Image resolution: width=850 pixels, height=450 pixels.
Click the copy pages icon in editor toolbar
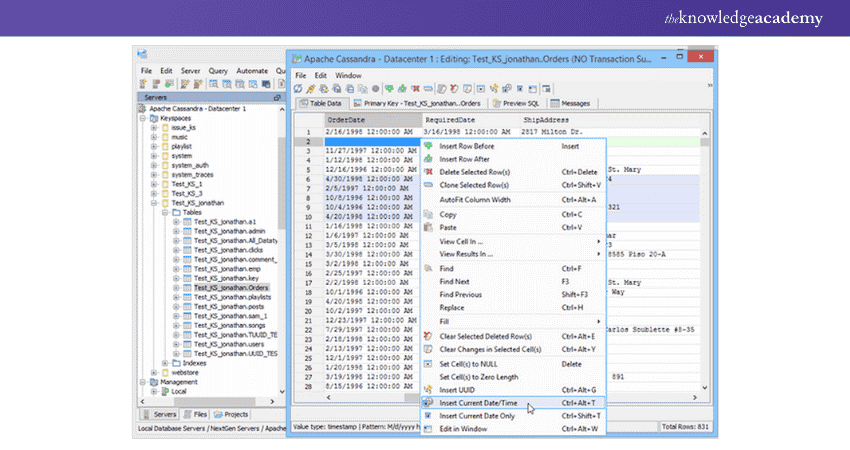(363, 89)
